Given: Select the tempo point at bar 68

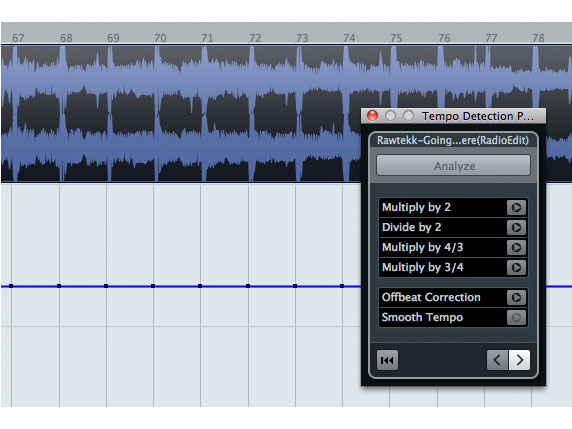Looking at the screenshot, I should pos(59,286).
